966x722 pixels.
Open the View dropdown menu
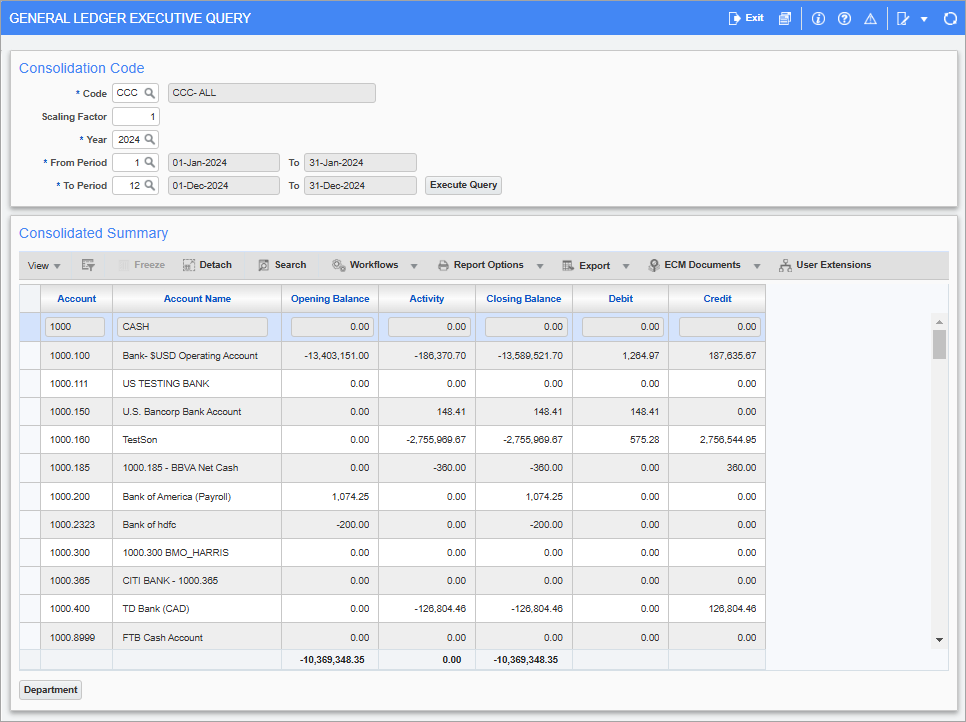[x=41, y=265]
